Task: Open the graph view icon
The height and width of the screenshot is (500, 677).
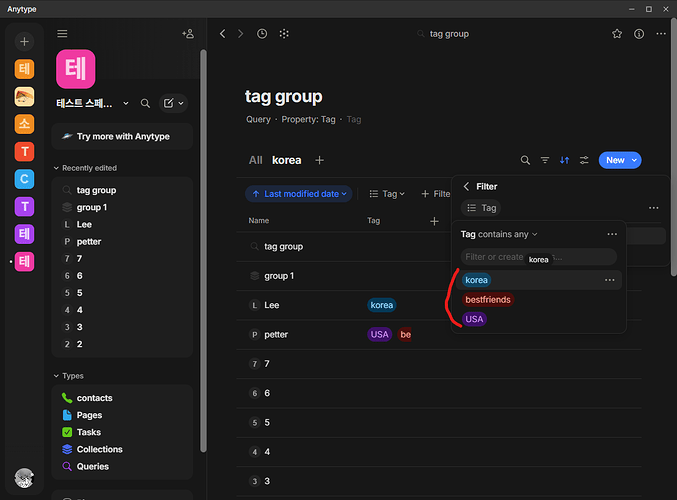Action: [284, 34]
